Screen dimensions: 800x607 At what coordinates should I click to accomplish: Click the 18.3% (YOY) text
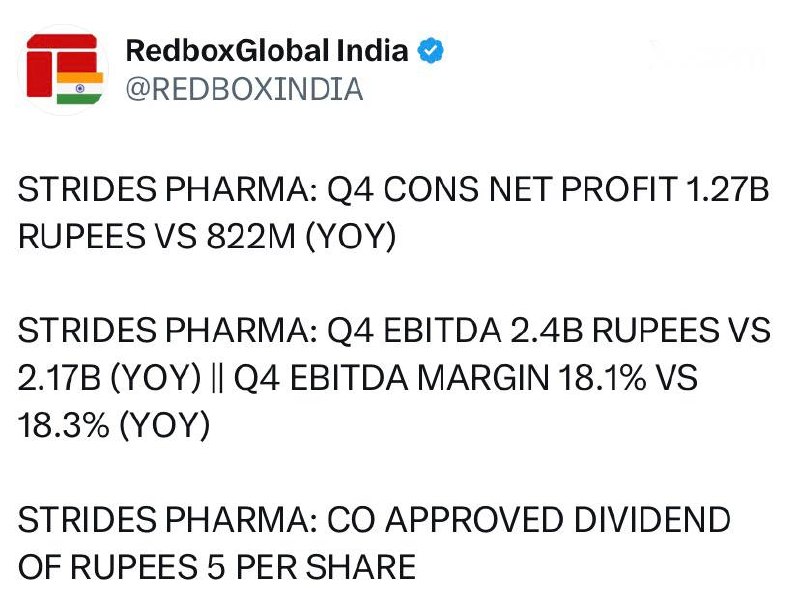[114, 425]
